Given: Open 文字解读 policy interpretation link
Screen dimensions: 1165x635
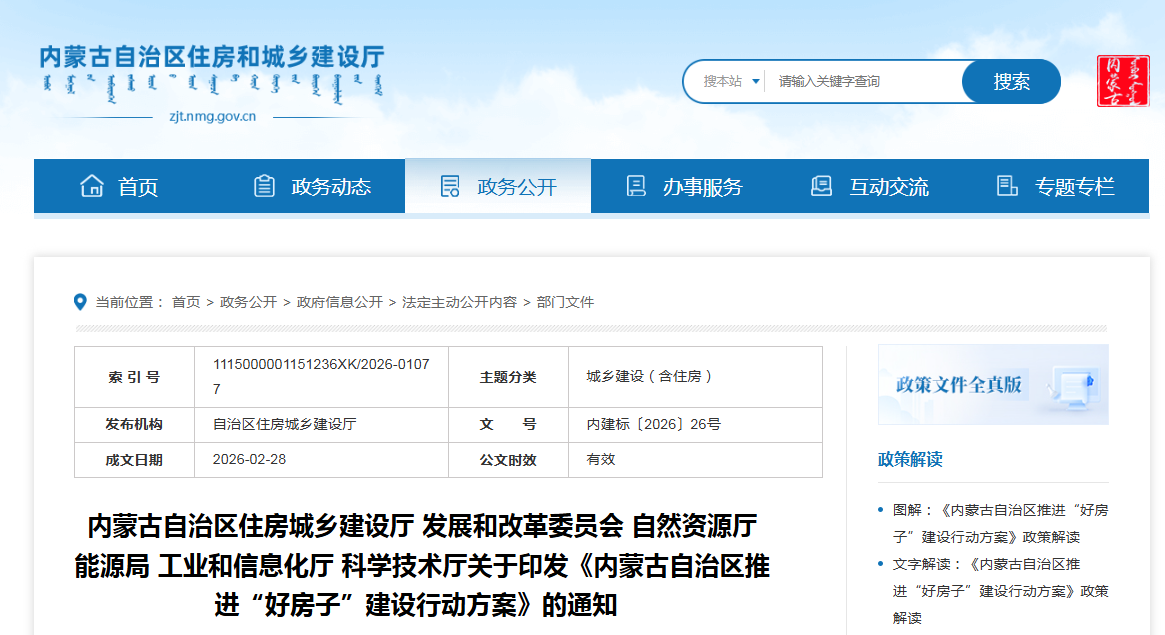Looking at the screenshot, I should pos(1000,577).
